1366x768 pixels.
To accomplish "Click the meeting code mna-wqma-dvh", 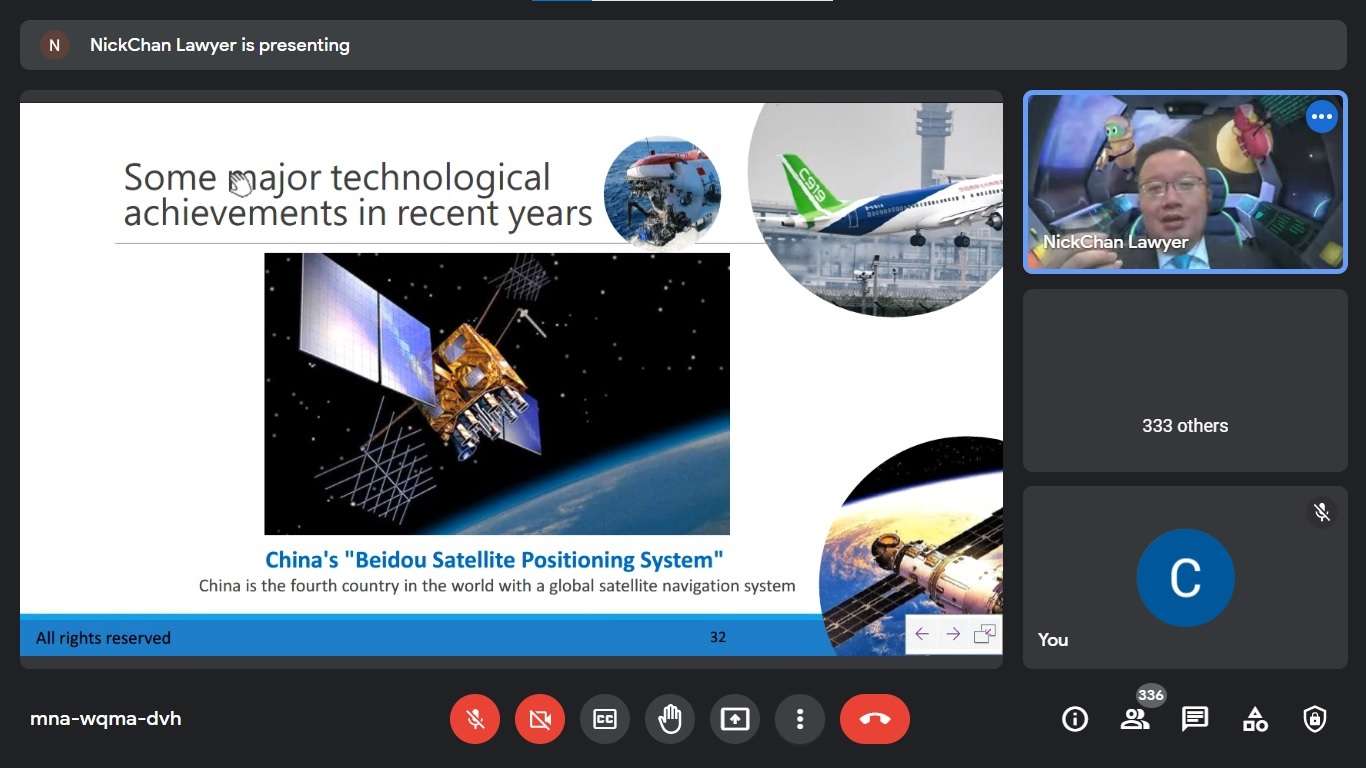I will click(106, 719).
